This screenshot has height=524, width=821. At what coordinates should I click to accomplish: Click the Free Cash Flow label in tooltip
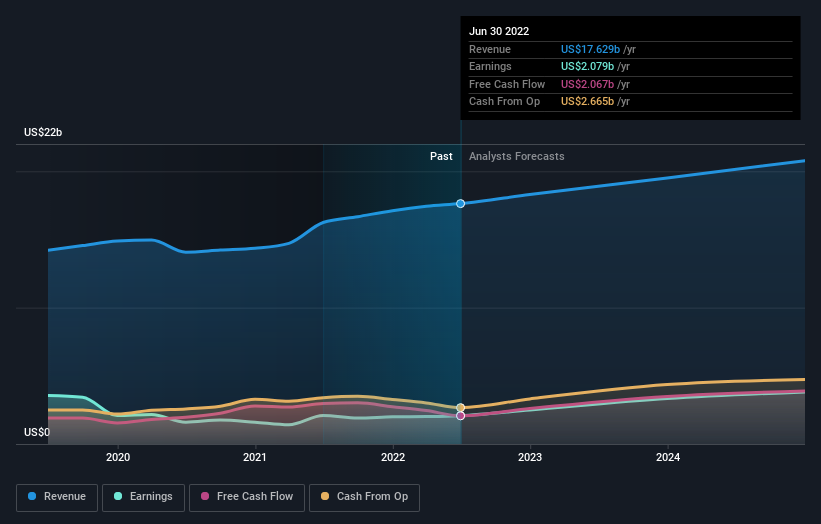[507, 84]
